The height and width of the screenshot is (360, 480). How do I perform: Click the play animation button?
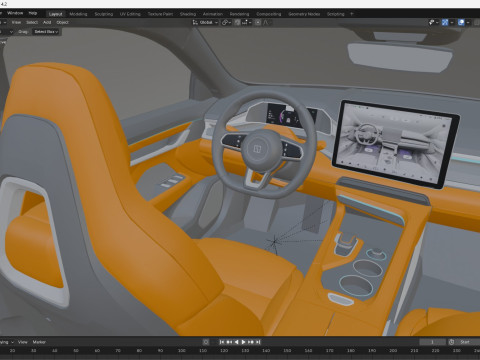(243, 342)
